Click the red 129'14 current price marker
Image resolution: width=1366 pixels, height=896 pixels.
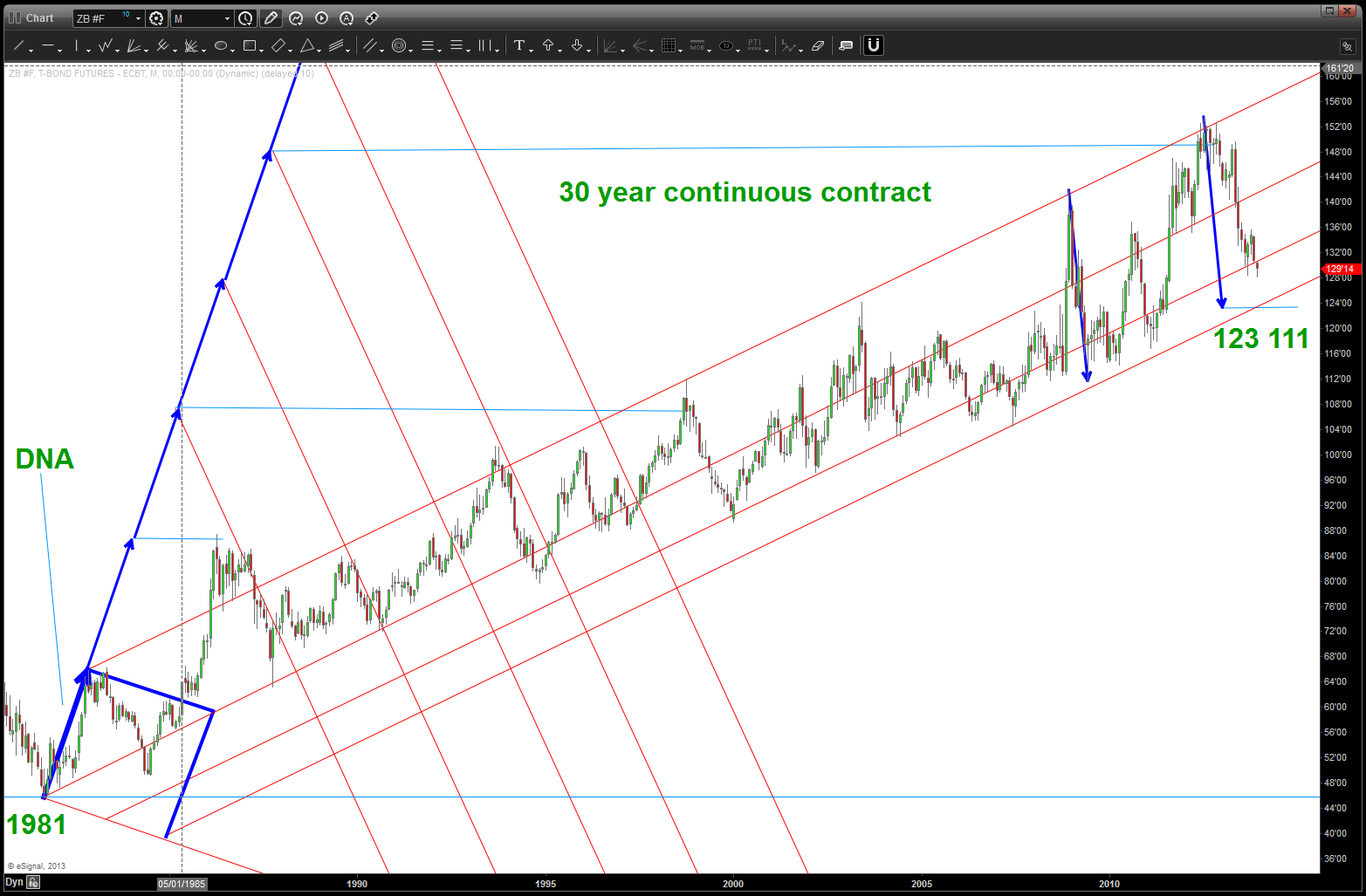tap(1340, 269)
